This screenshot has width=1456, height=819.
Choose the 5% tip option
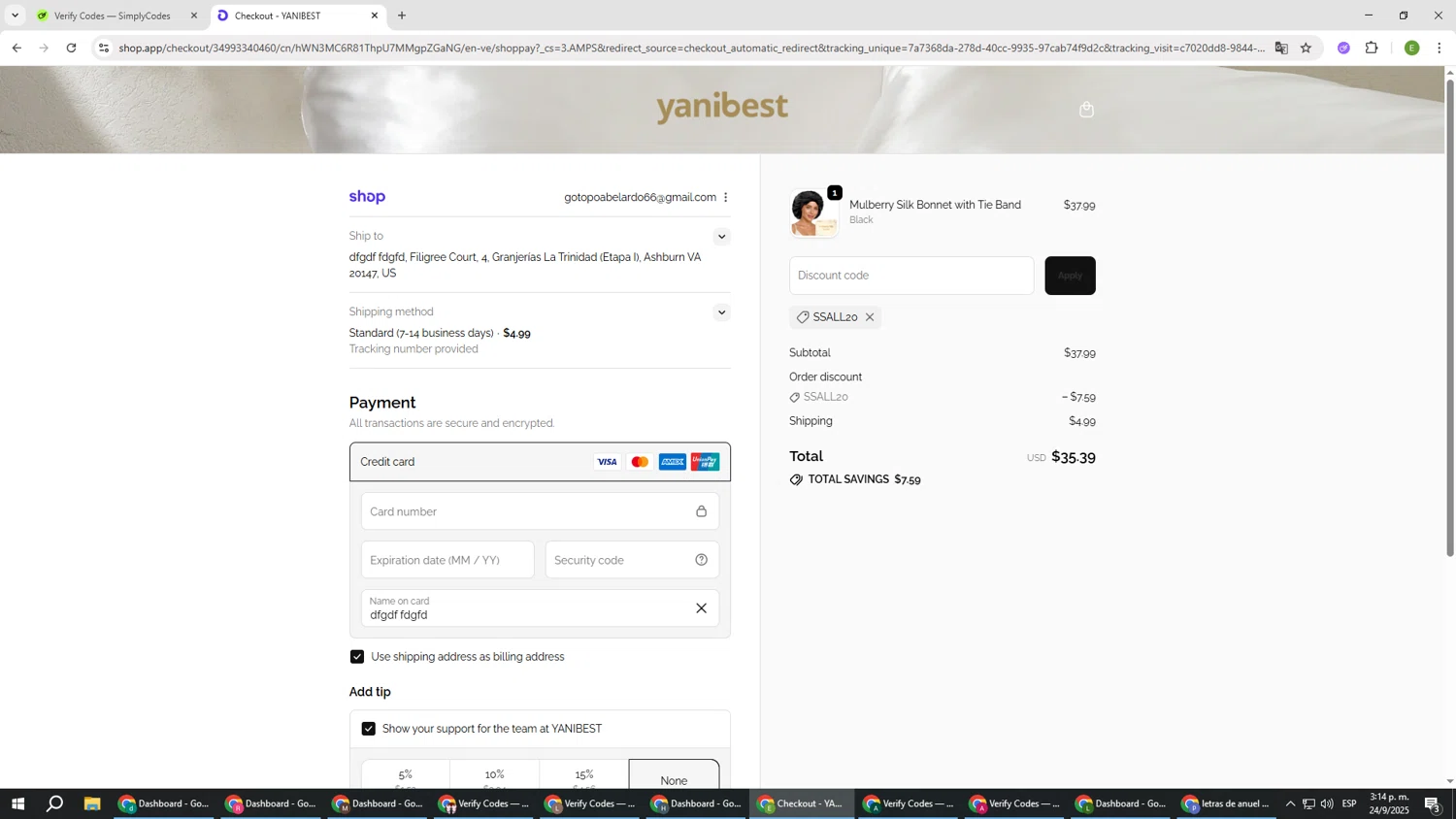tap(406, 774)
